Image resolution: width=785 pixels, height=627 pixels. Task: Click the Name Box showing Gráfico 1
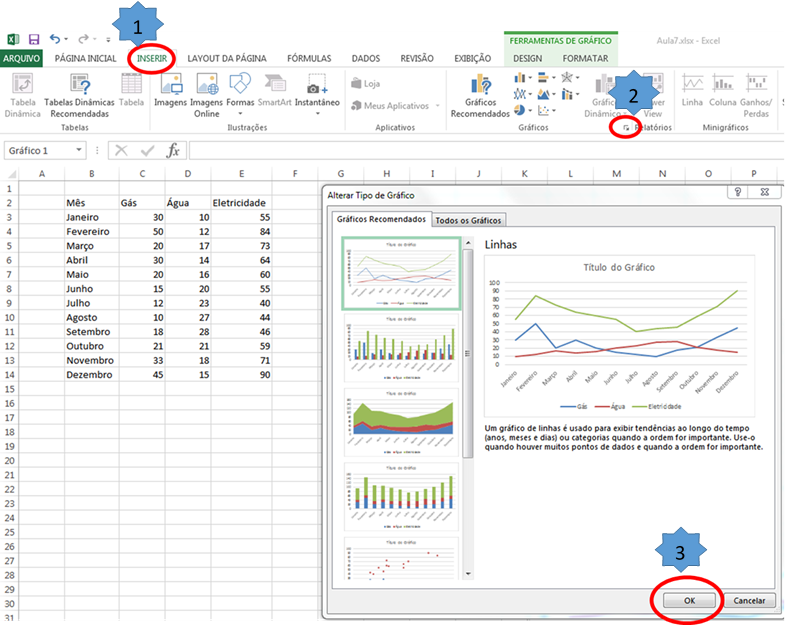click(44, 150)
